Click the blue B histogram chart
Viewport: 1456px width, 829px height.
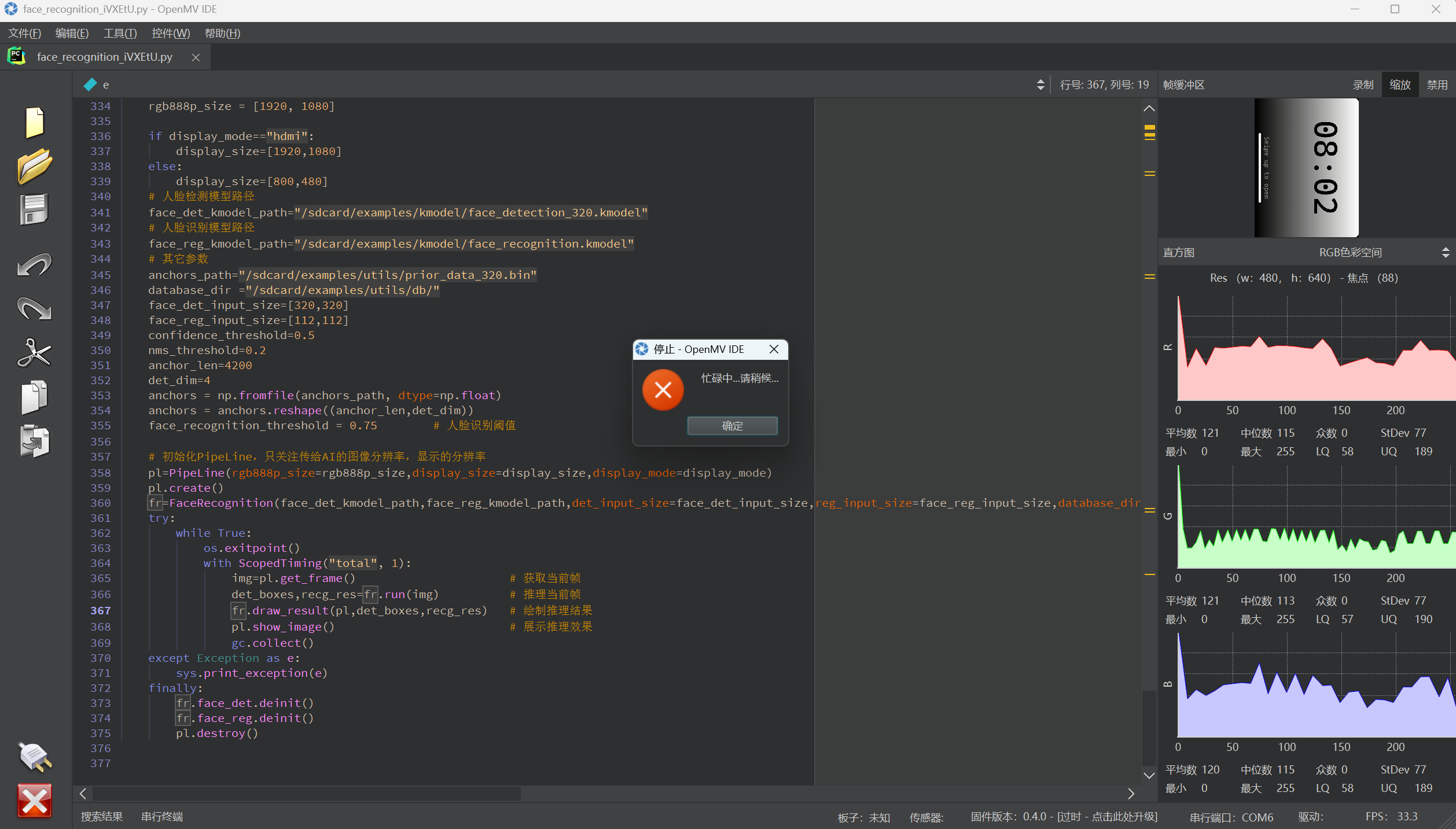click(1316, 685)
